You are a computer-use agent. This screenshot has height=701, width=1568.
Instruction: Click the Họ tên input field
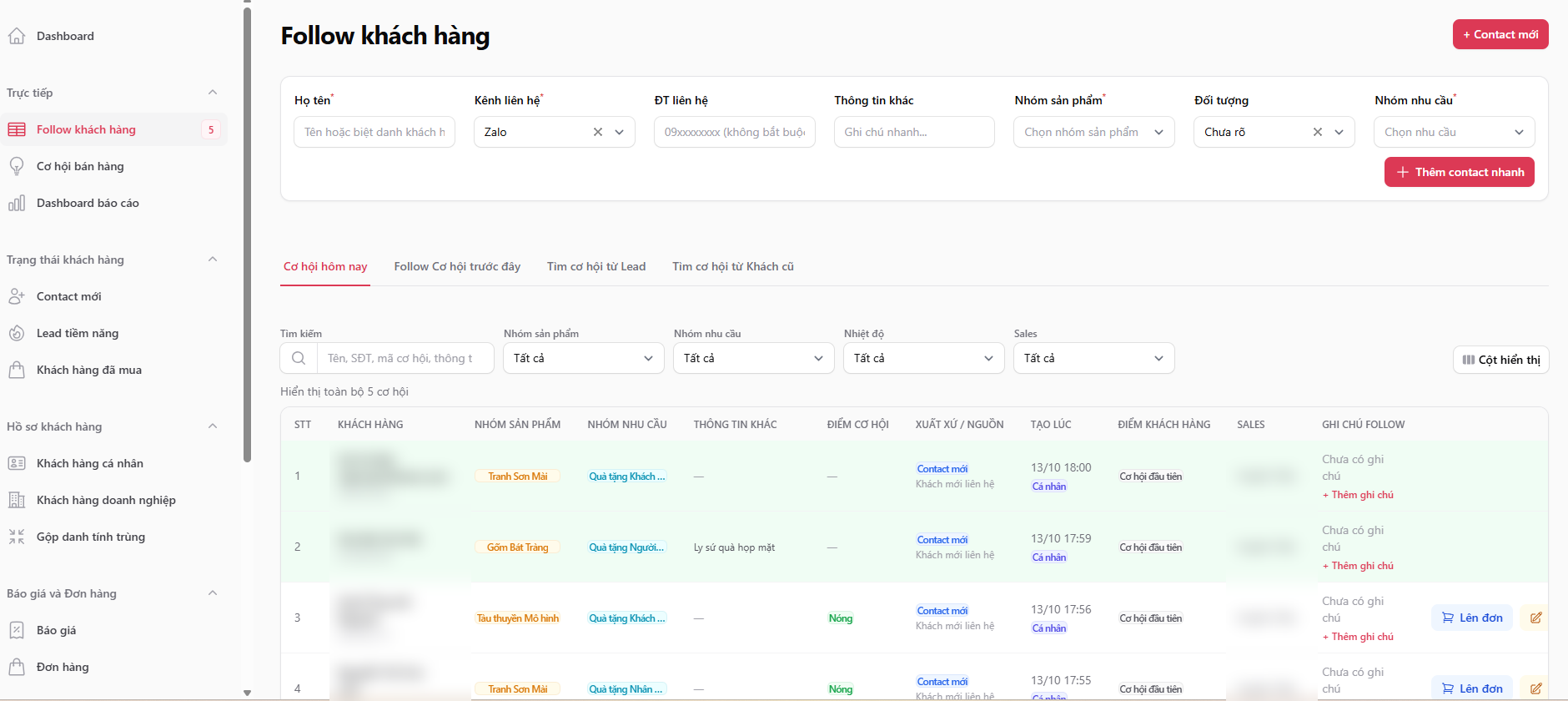(374, 132)
